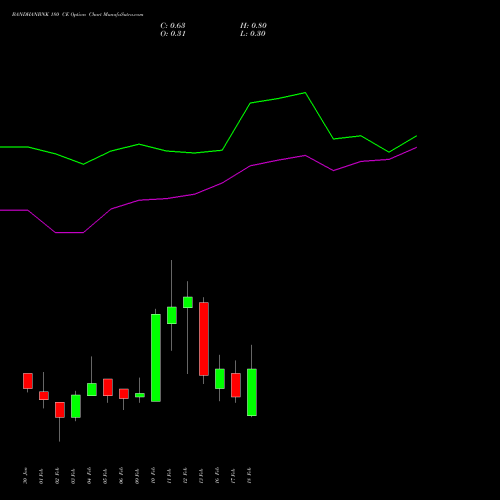The height and width of the screenshot is (500, 500).
Task: Select the thin green candle above 09 Feb
Action: (x=140, y=395)
